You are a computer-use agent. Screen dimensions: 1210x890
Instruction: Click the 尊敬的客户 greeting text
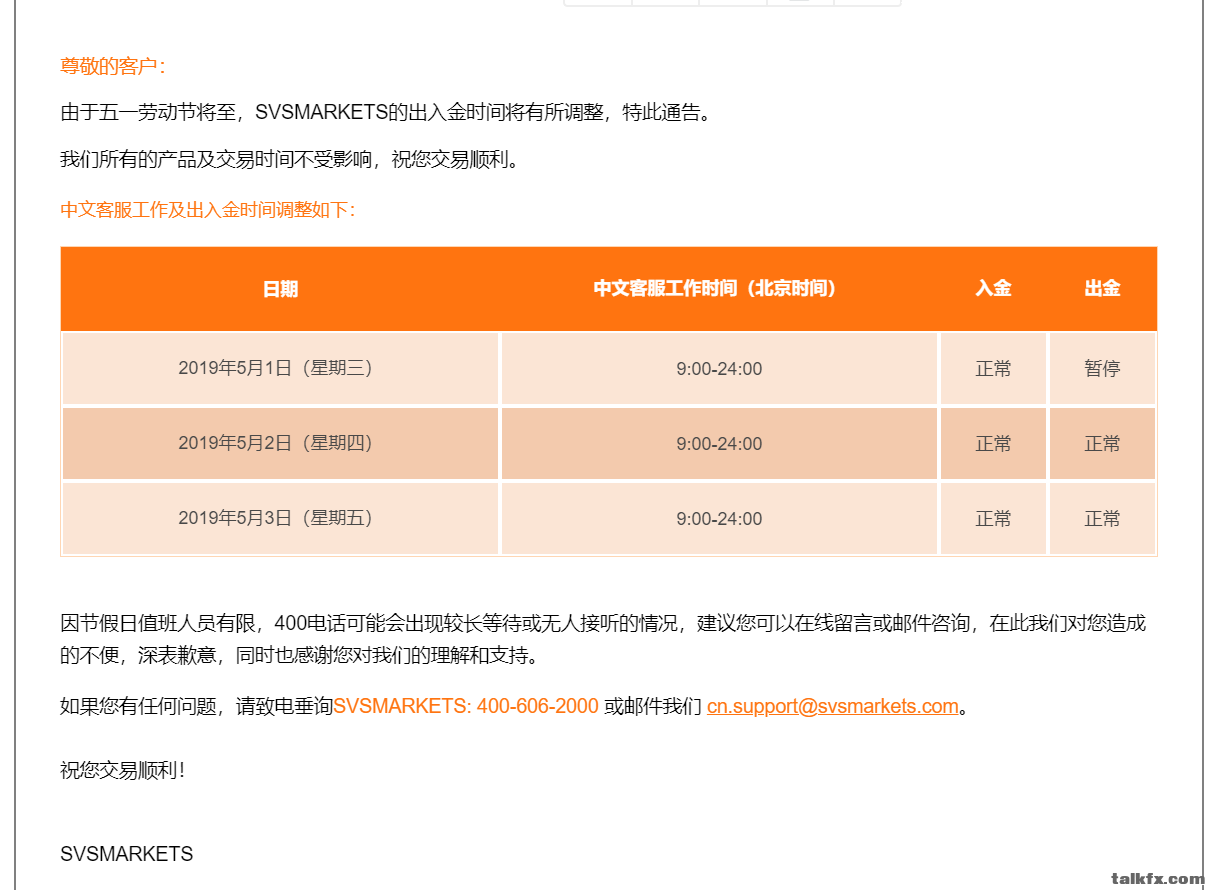(112, 67)
